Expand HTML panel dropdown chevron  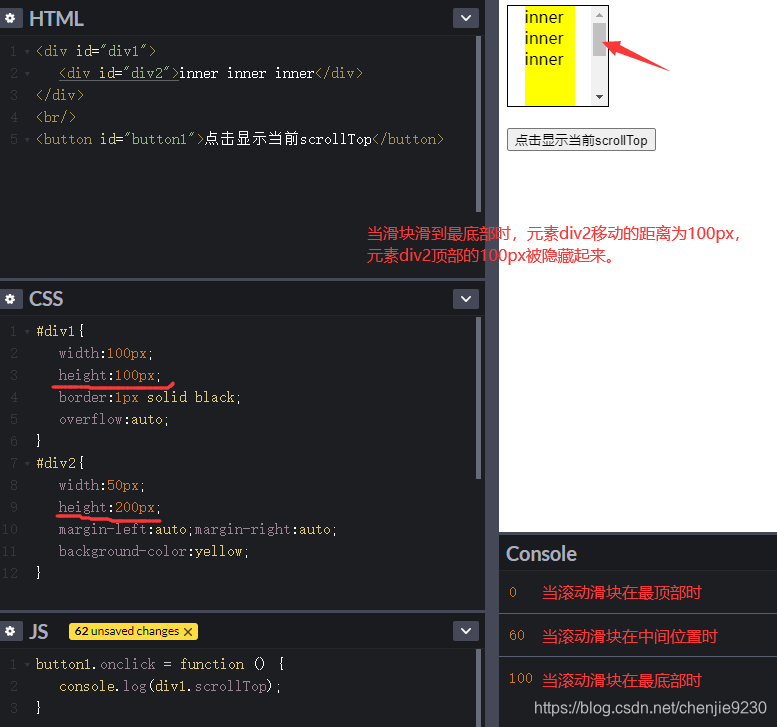tap(466, 18)
